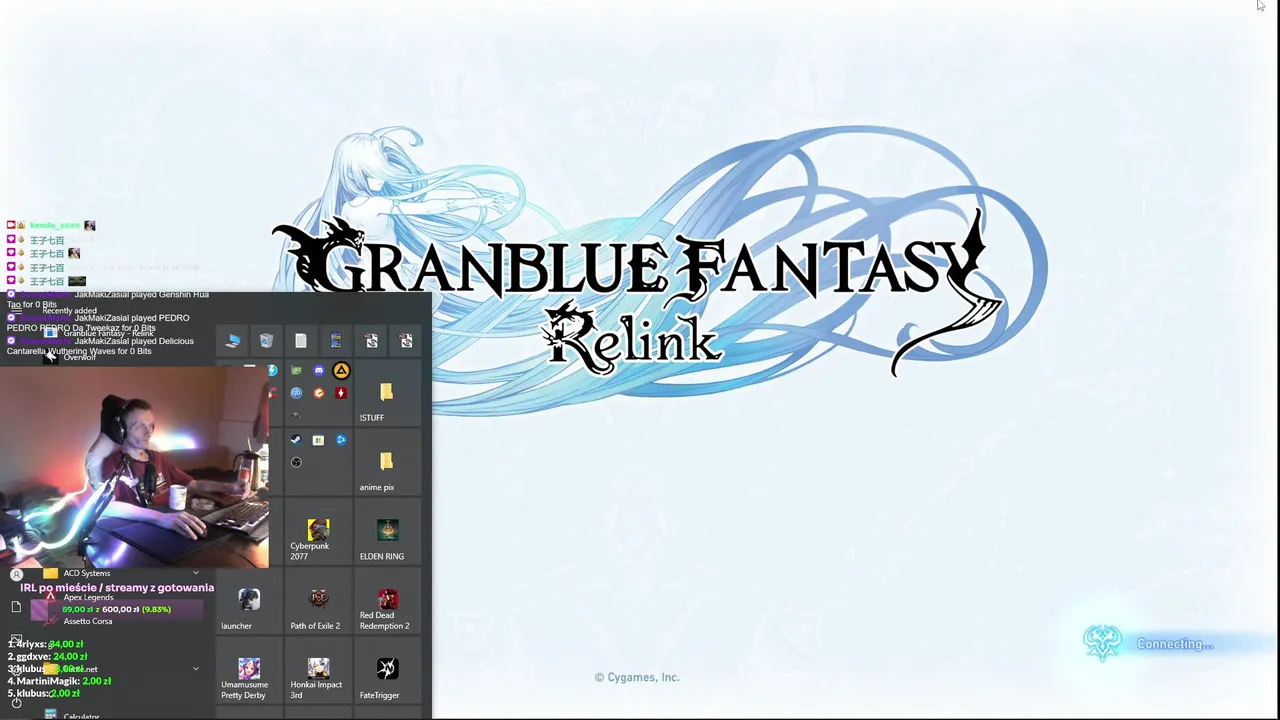This screenshot has height=720, width=1280.
Task: Click the 'IRL po mieście / streamy z gotowania' text
Action: click(x=117, y=588)
